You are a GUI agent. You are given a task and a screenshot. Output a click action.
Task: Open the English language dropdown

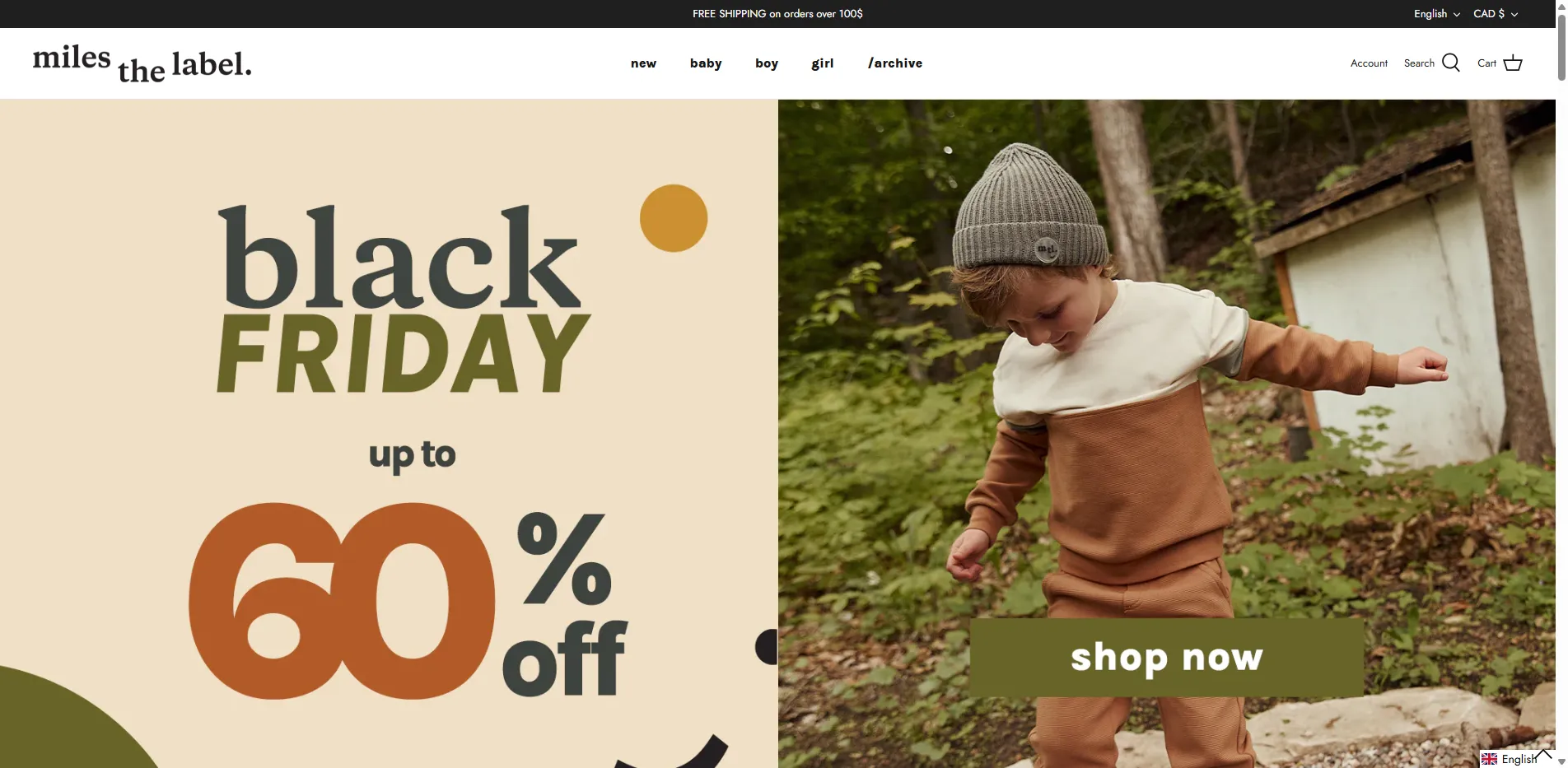[x=1437, y=14]
